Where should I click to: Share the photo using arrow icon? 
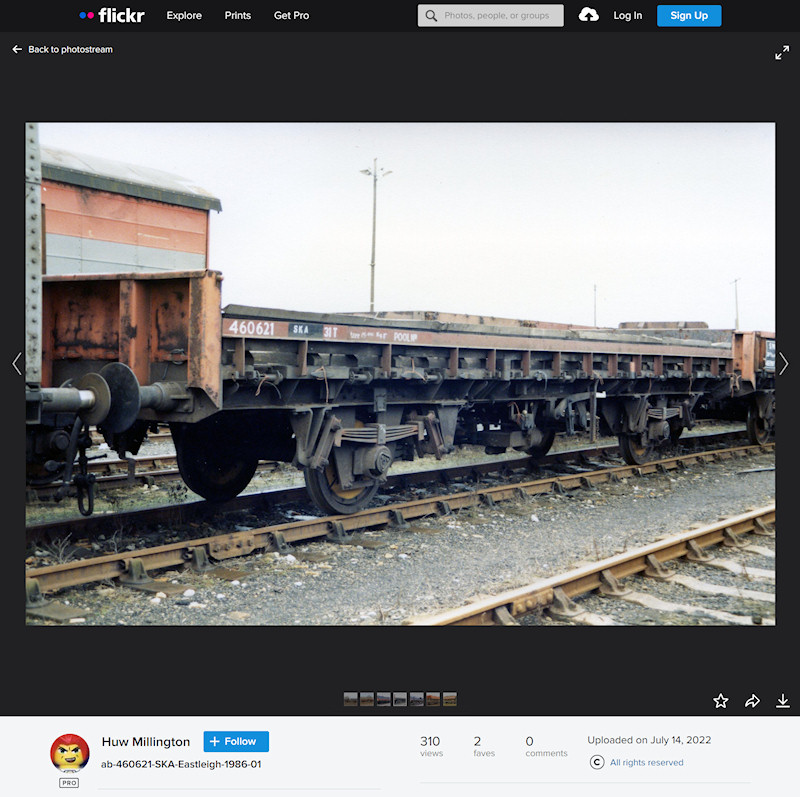click(x=752, y=701)
